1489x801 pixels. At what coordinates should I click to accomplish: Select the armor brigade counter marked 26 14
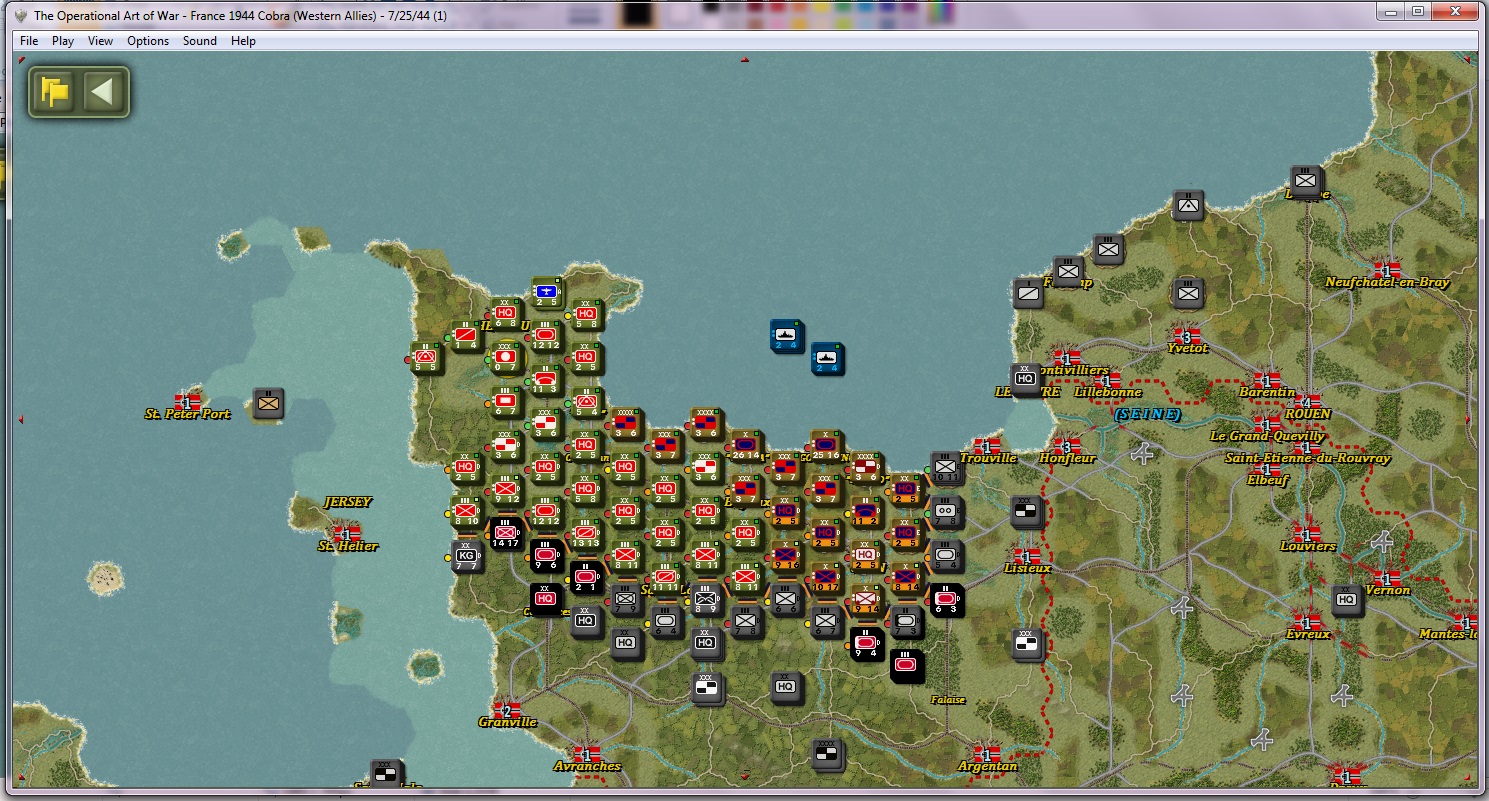746,446
